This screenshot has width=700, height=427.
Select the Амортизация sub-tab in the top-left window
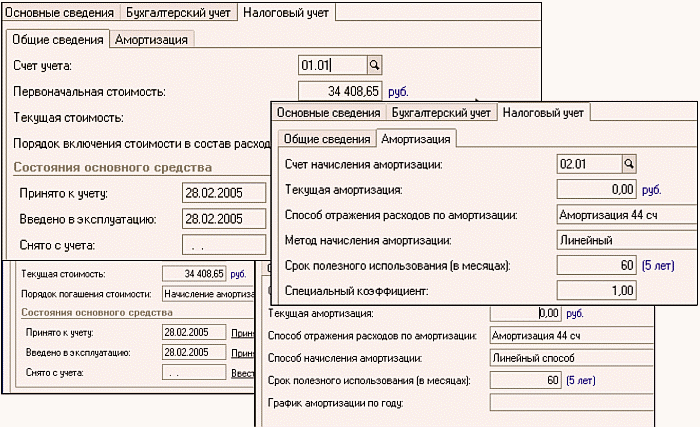[x=152, y=40]
